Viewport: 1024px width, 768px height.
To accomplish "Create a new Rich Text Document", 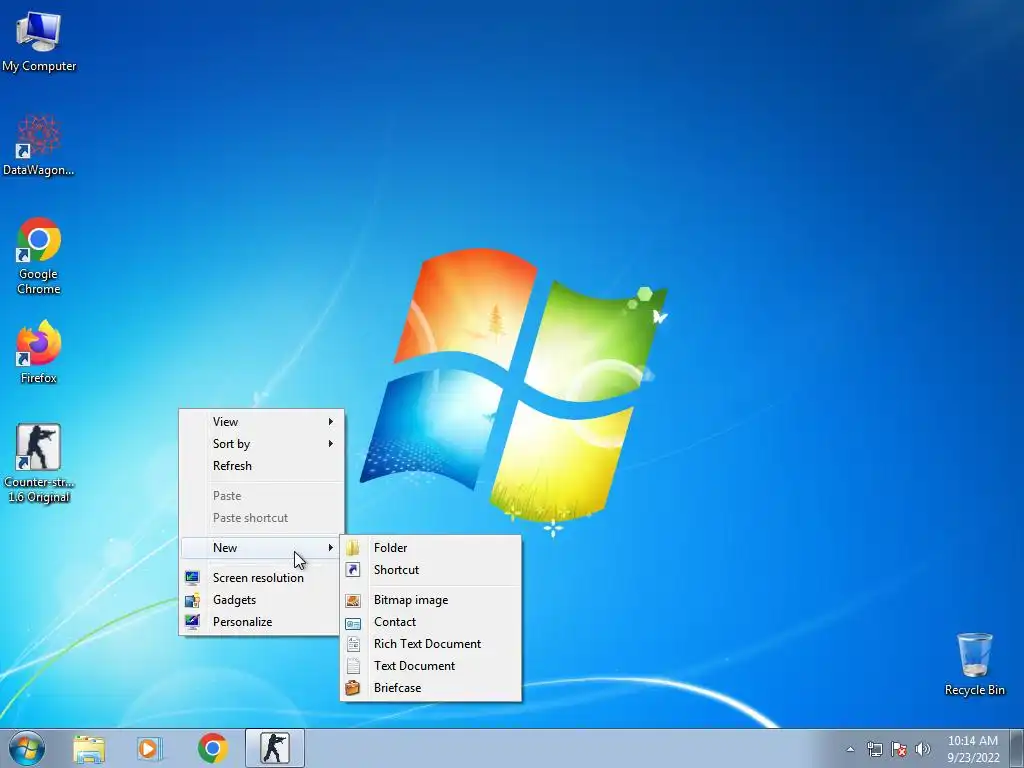I will click(430, 644).
